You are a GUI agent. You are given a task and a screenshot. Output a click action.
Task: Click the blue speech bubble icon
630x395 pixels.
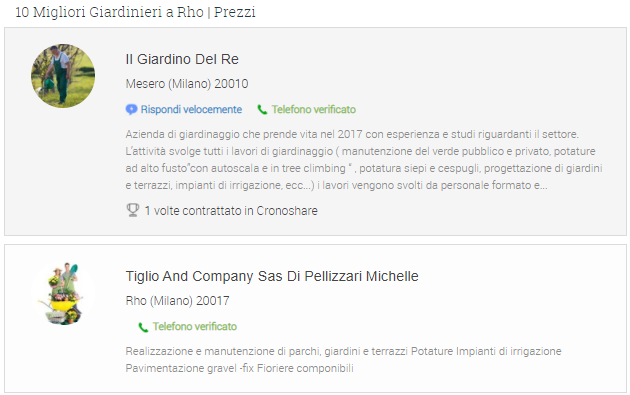point(131,110)
